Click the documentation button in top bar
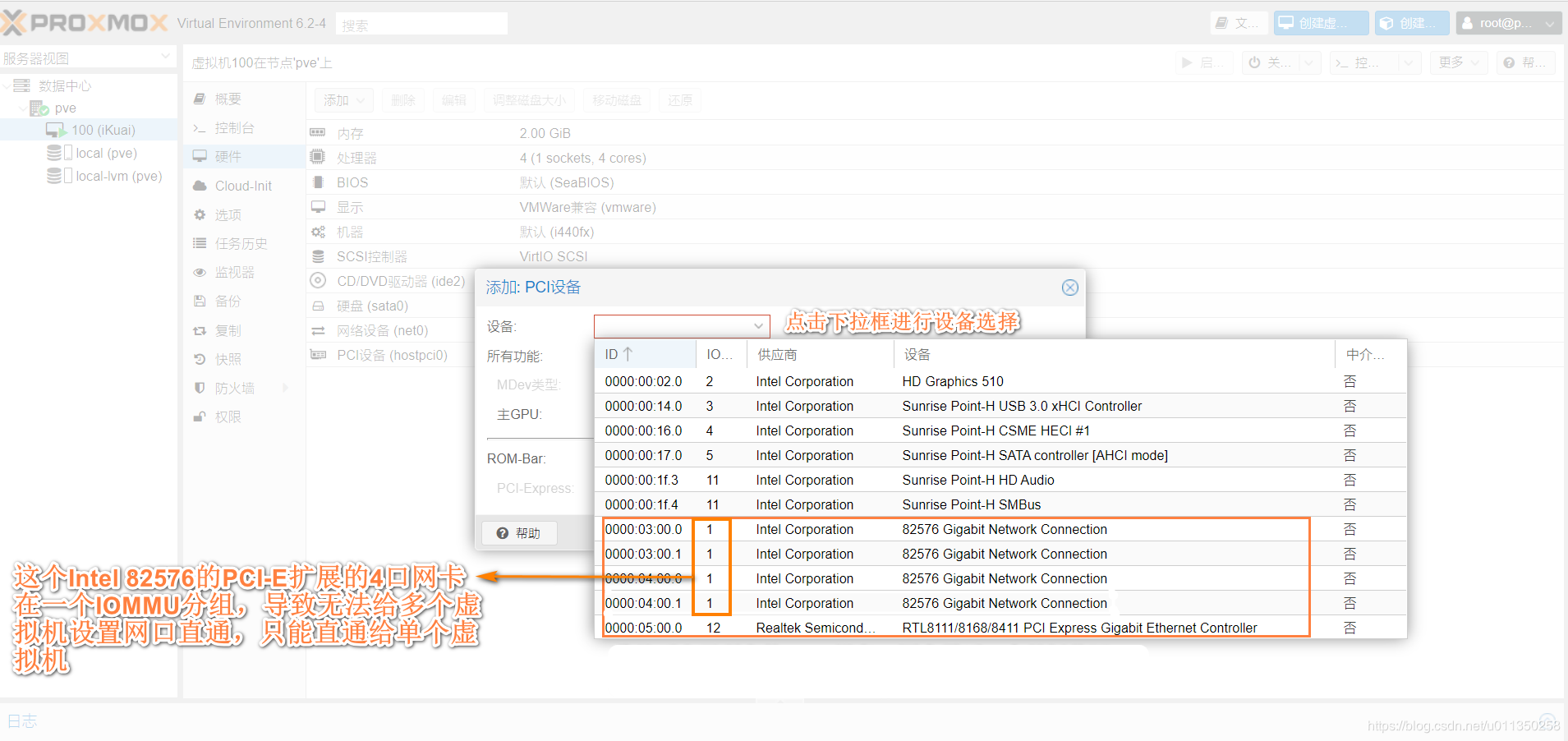This screenshot has width=1568, height=741. click(x=1239, y=23)
